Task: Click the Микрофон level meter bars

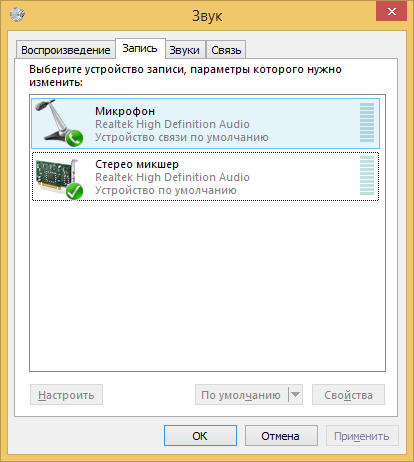Action: pos(367,123)
